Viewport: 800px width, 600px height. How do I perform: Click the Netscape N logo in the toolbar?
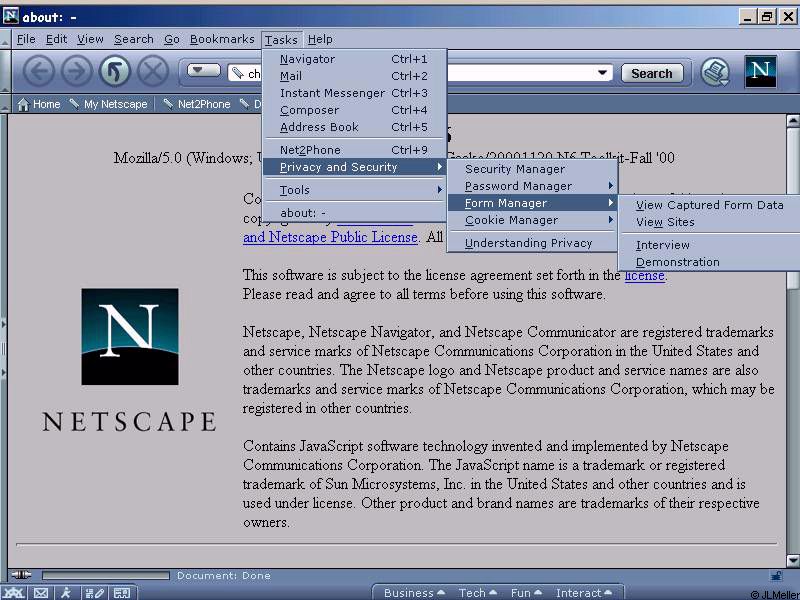(760, 71)
